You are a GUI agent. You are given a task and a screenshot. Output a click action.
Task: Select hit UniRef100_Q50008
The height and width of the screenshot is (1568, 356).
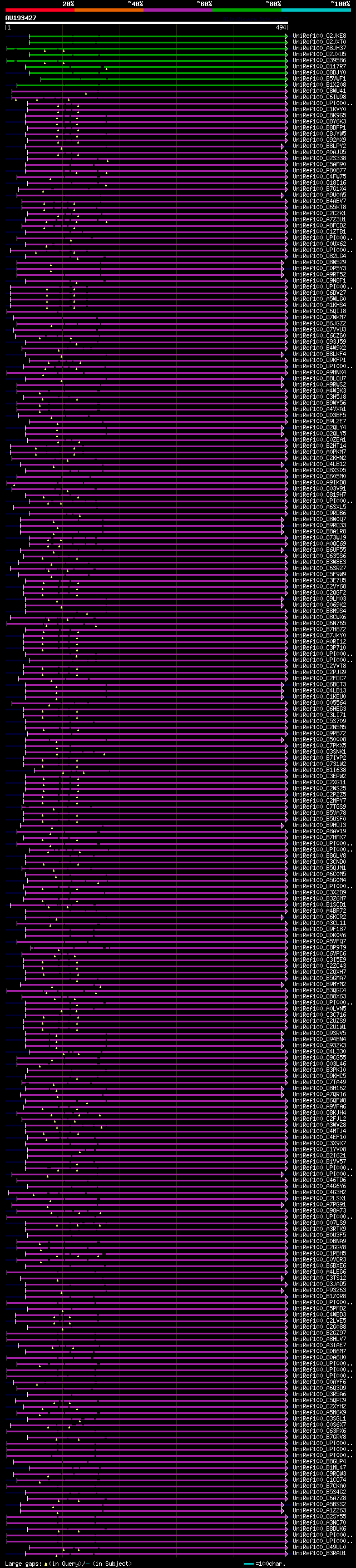[x=319, y=740]
